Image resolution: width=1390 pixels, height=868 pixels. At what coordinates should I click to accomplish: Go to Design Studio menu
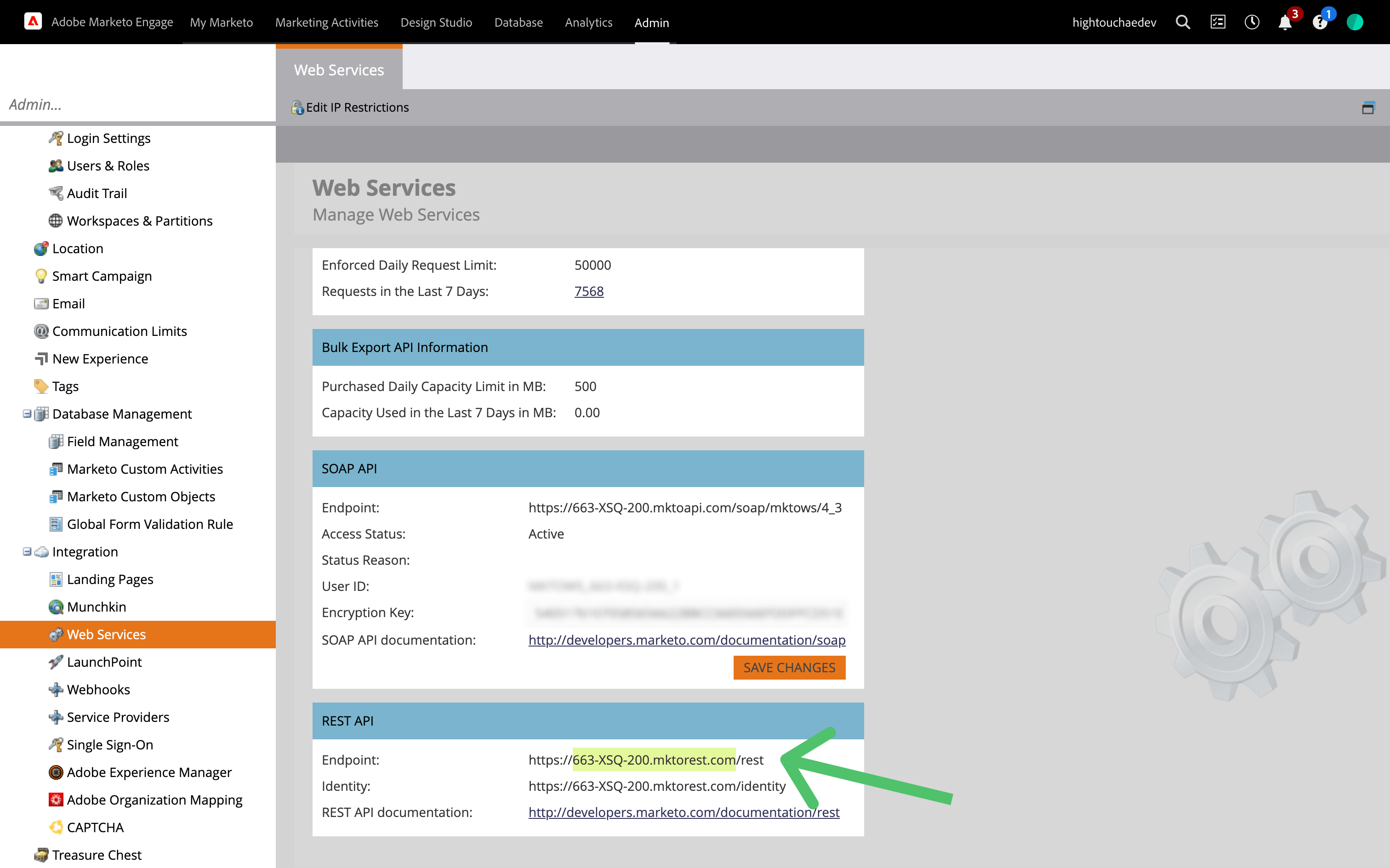click(x=436, y=23)
